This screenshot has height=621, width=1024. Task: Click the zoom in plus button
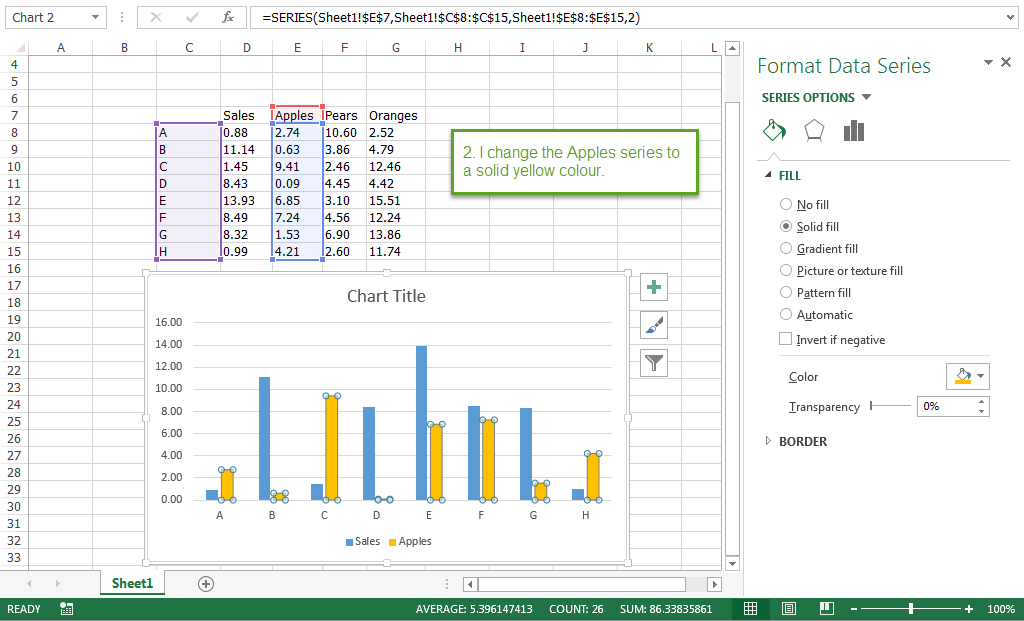(969, 609)
